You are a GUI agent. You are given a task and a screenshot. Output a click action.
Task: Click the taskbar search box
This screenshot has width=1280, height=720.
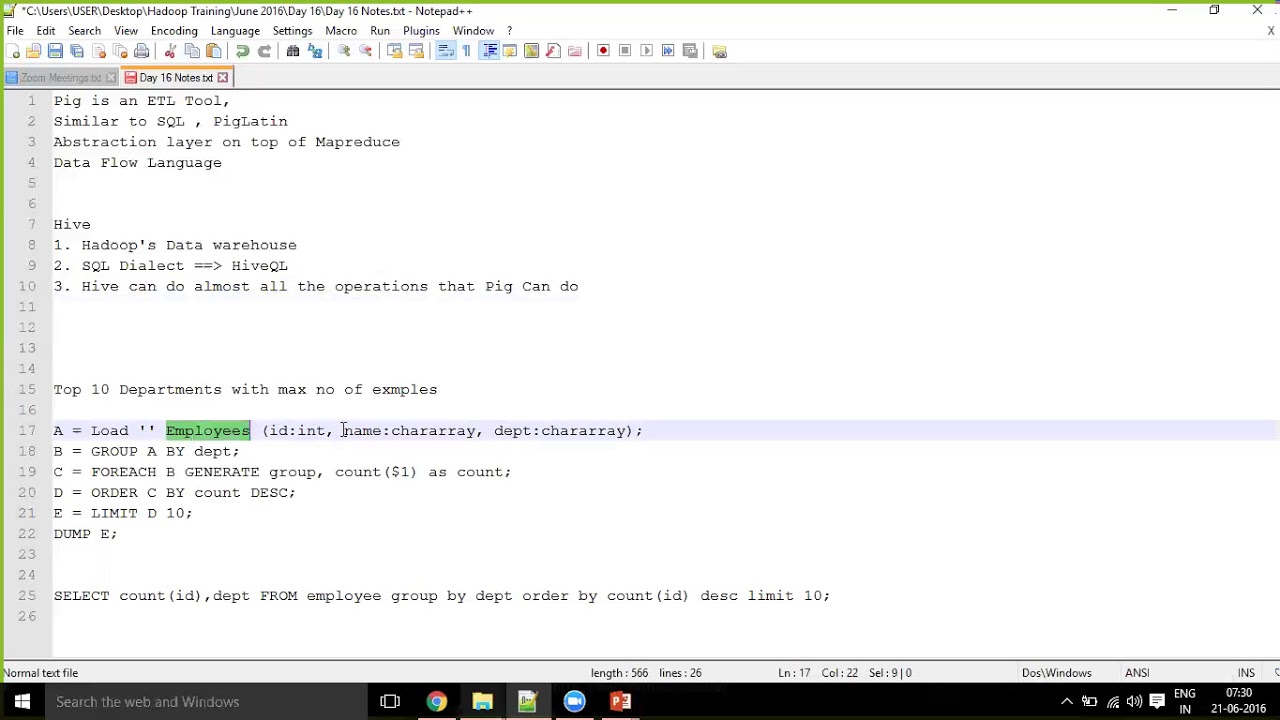coord(205,702)
